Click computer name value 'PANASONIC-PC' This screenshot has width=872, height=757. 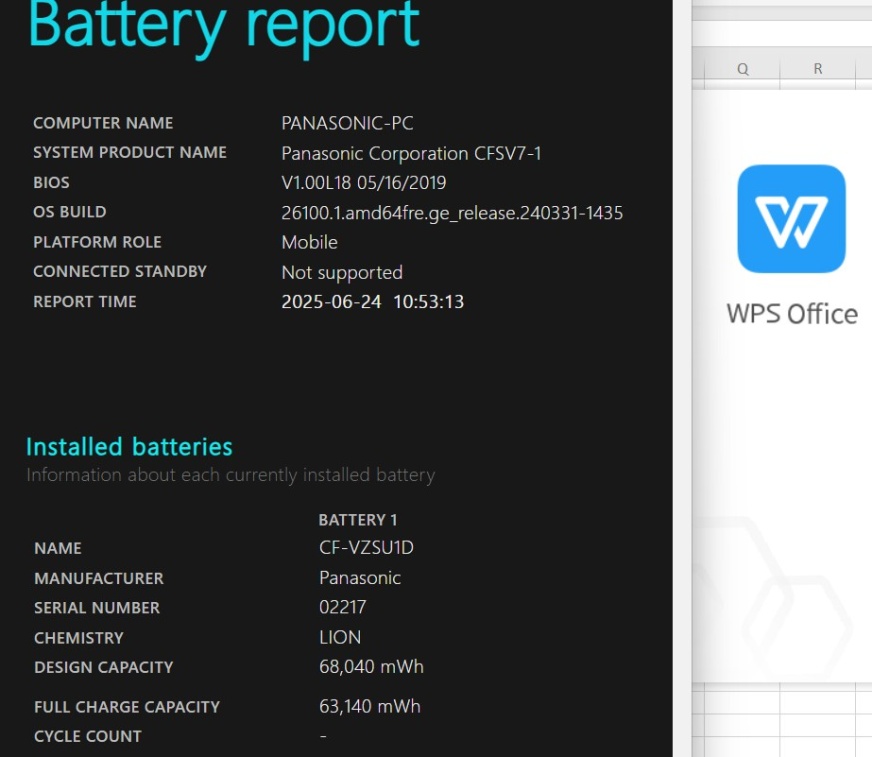pos(347,123)
